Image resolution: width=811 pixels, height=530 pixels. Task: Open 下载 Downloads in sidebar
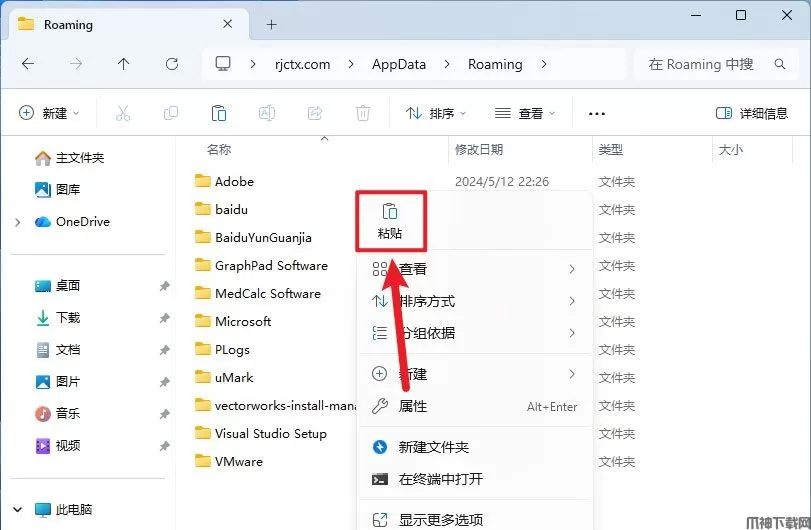[x=57, y=317]
